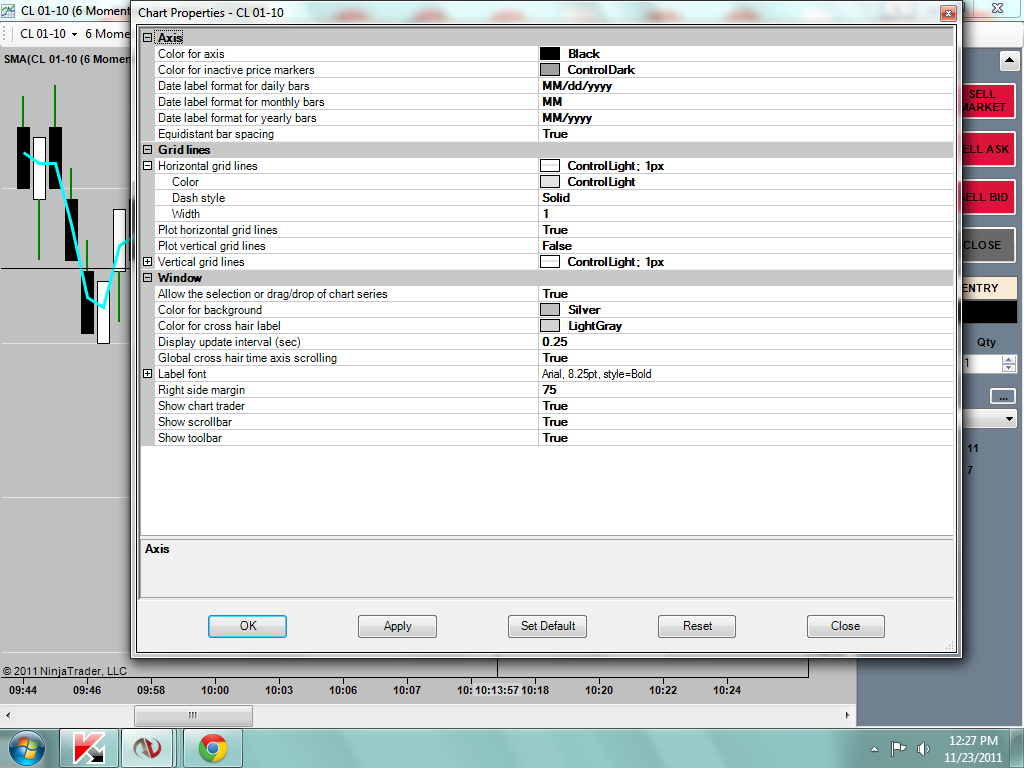This screenshot has height=768, width=1024.
Task: Open NinjaTrader from the taskbar
Action: coord(148,748)
